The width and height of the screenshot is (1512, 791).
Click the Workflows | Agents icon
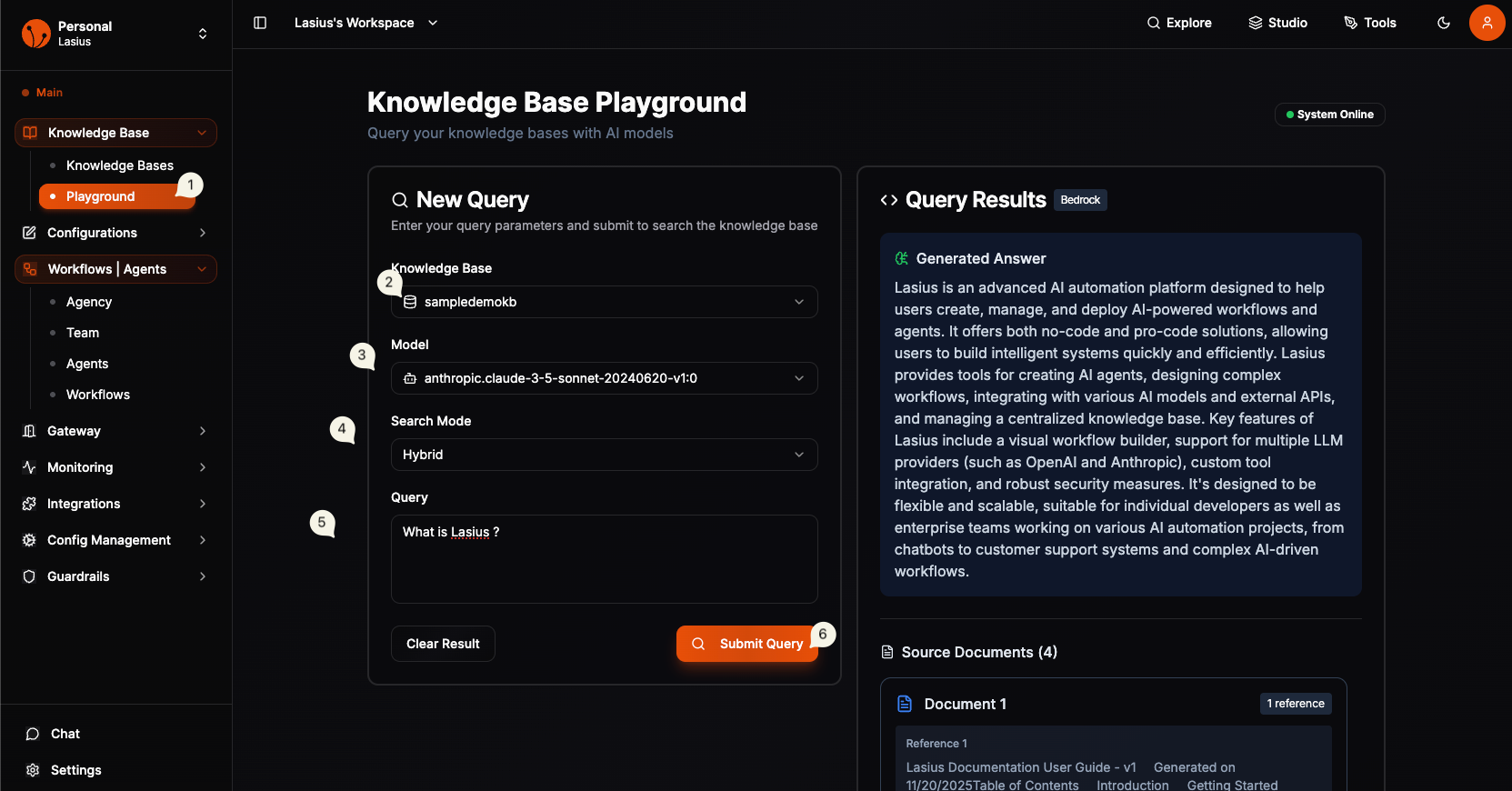30,269
